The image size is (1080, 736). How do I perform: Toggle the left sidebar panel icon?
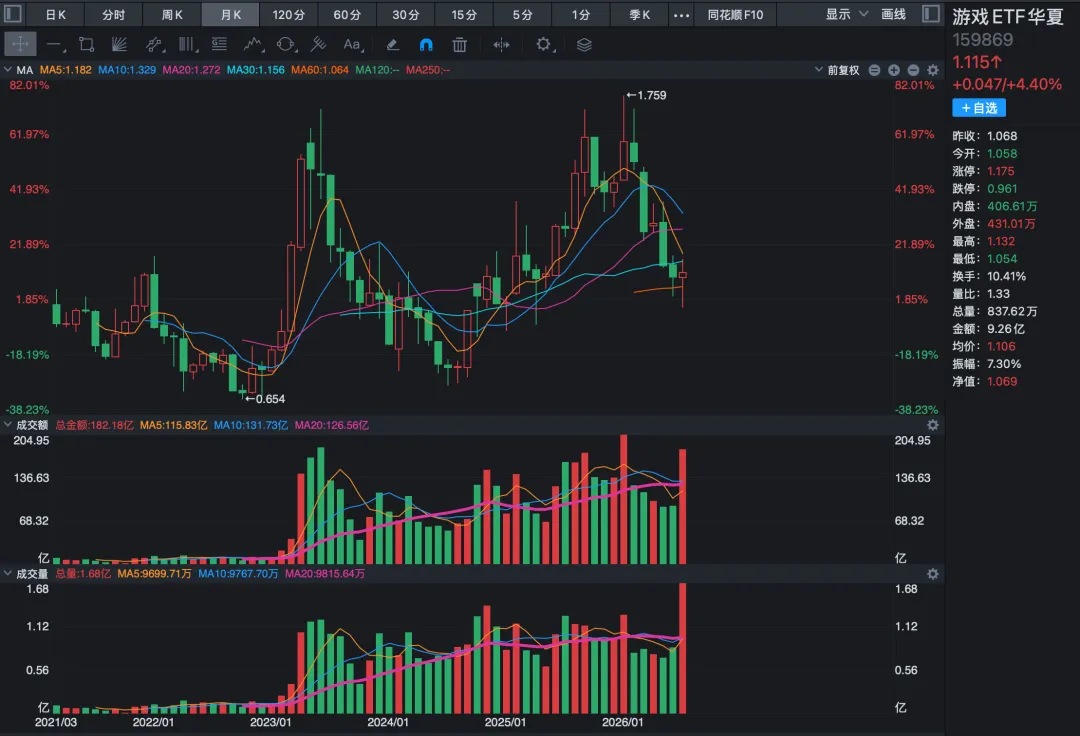point(13,14)
